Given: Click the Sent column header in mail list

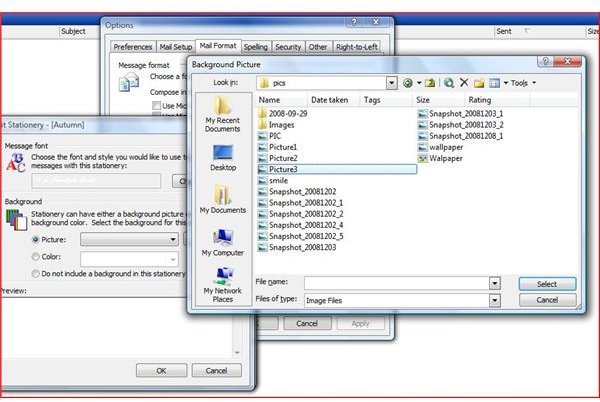Looking at the screenshot, I should 504,31.
